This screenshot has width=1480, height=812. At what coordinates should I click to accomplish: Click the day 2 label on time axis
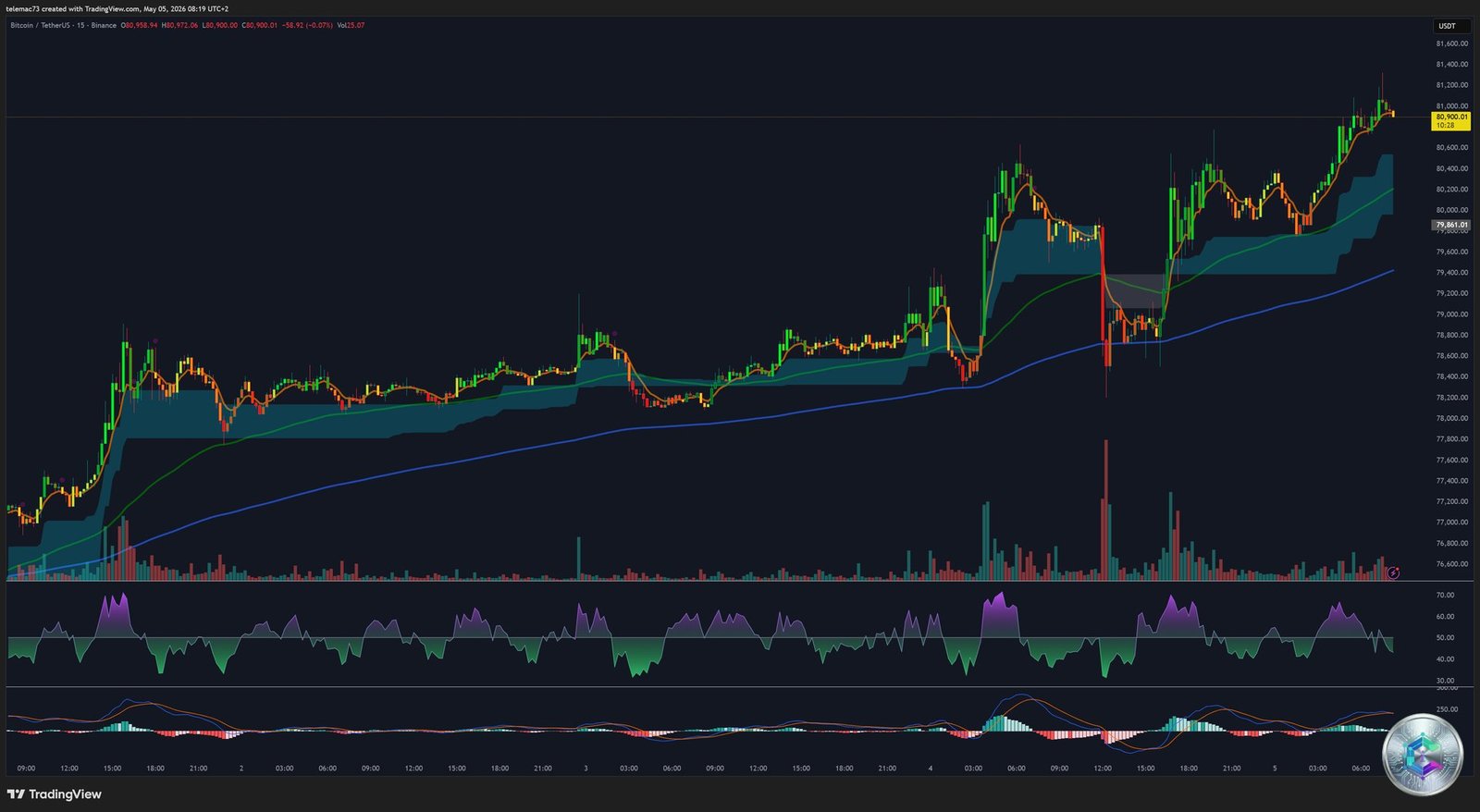[241, 769]
